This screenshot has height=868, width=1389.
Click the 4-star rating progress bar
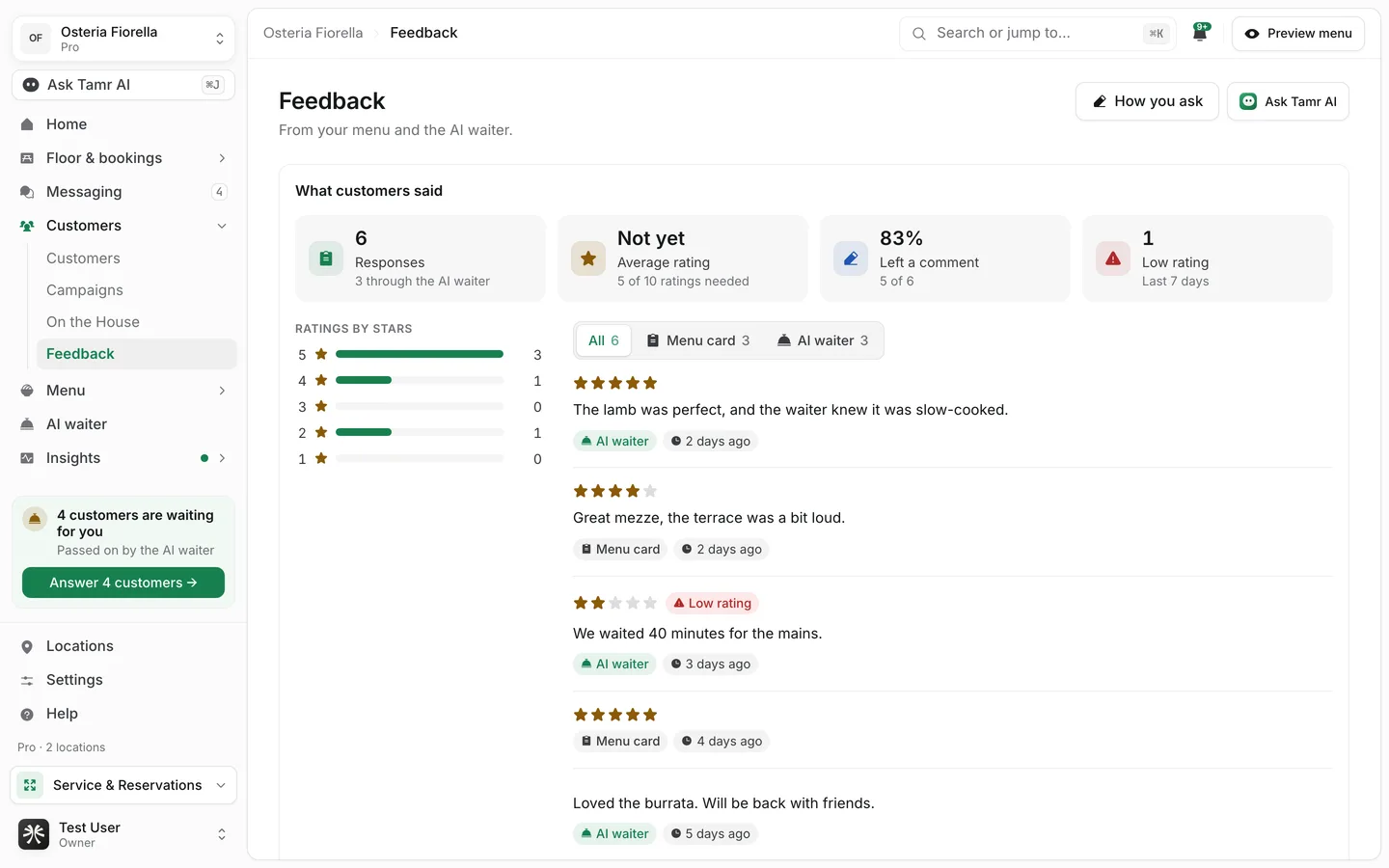click(x=420, y=380)
